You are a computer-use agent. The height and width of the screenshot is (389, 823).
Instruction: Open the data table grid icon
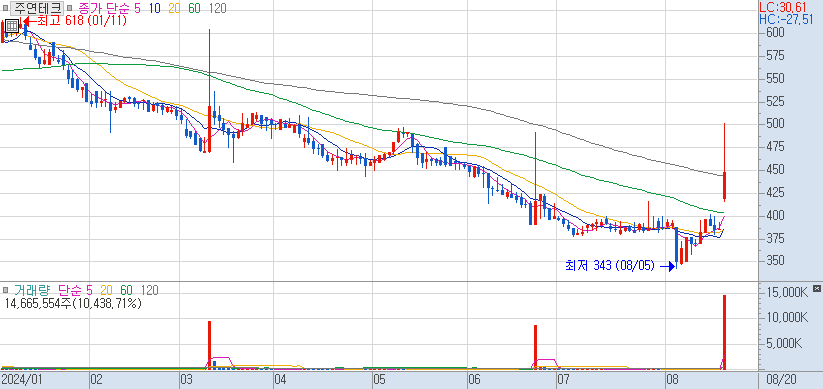pyautogui.click(x=12, y=26)
